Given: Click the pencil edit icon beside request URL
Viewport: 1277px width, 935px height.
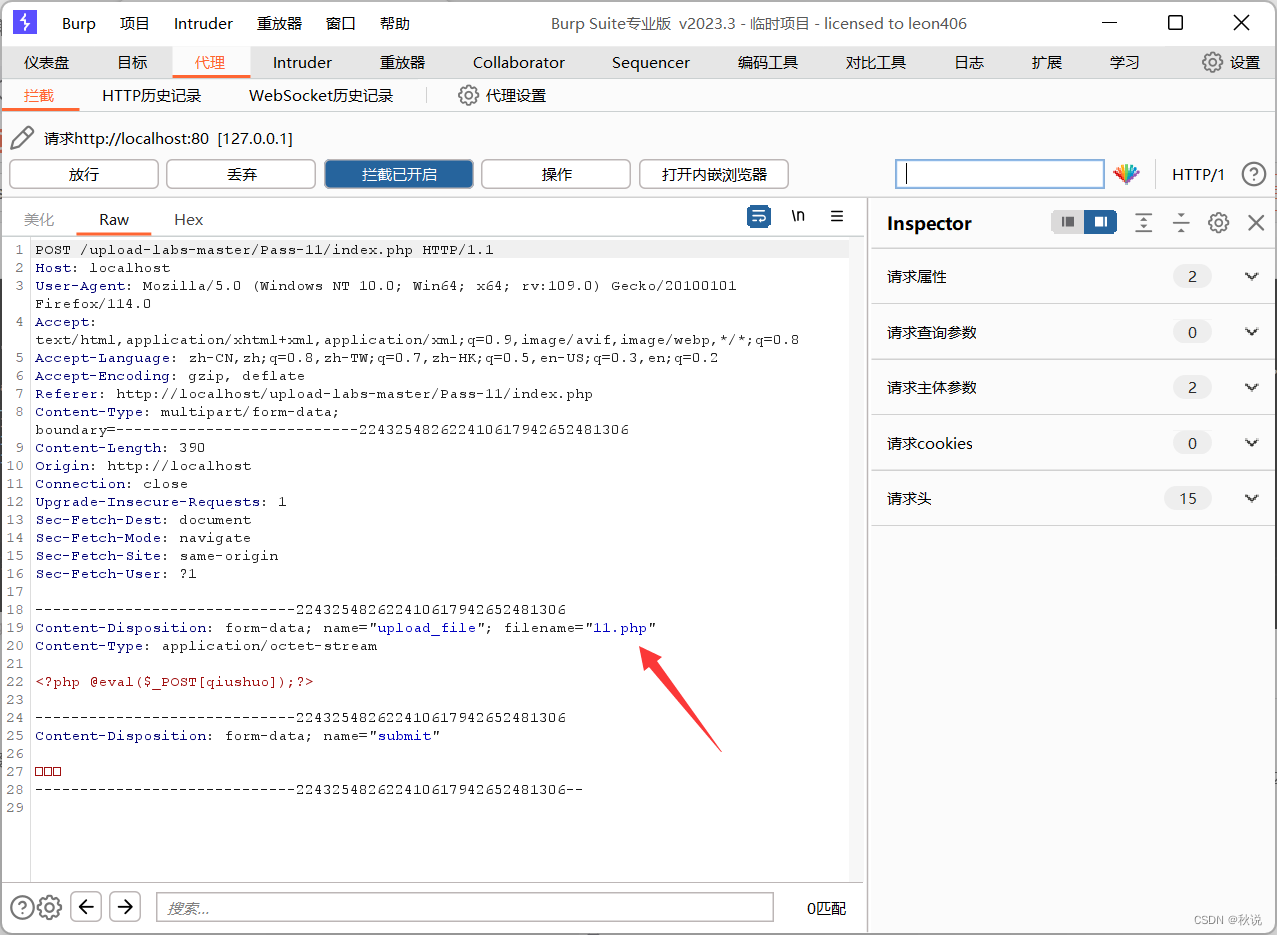Looking at the screenshot, I should click(22, 137).
